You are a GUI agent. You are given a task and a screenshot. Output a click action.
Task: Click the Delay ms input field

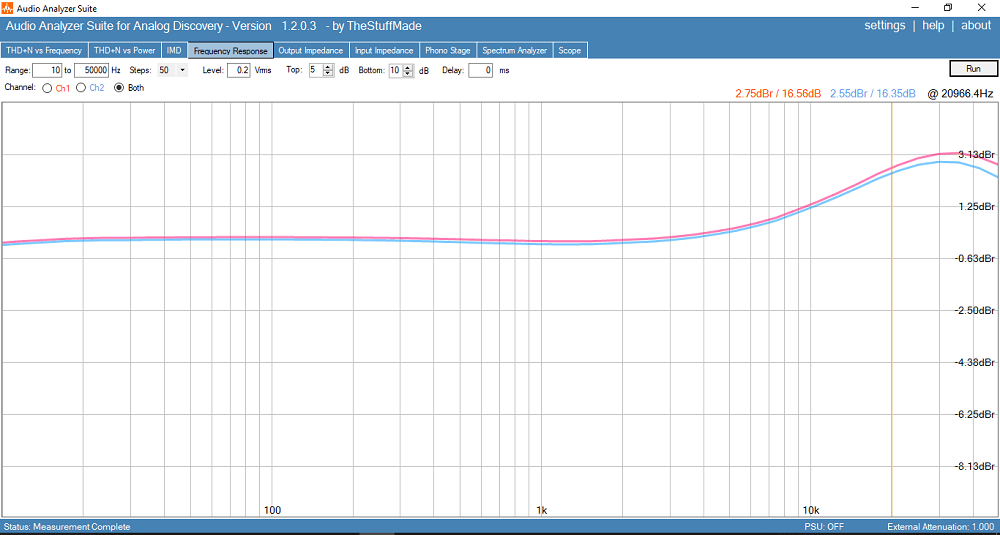tap(481, 70)
